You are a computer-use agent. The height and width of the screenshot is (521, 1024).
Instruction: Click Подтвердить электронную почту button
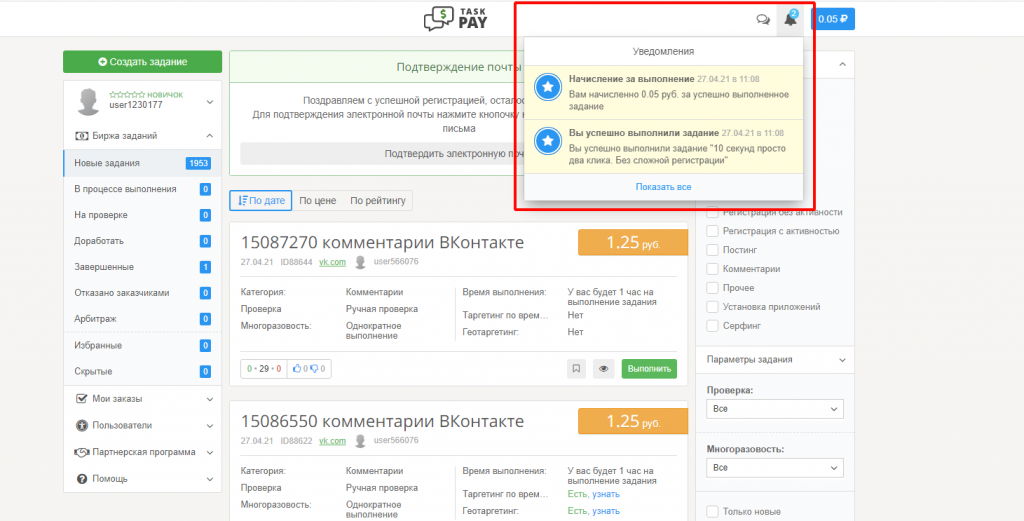tap(382, 154)
